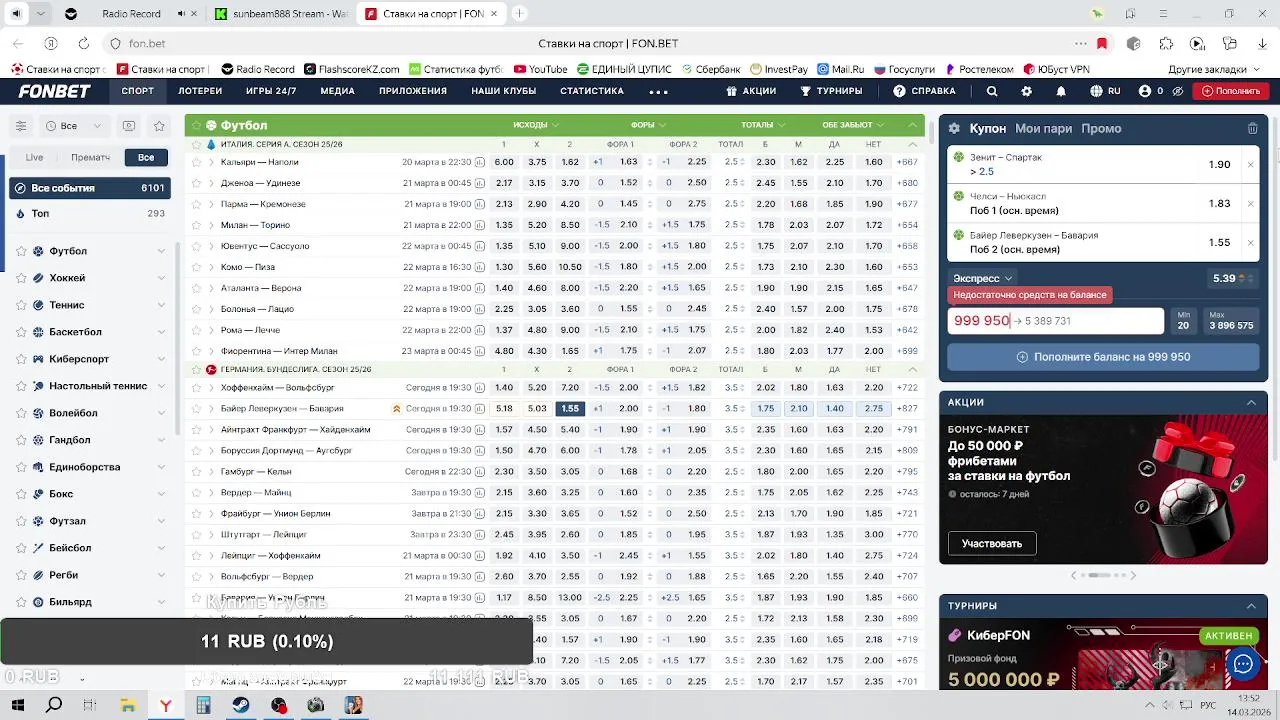Click the red Пополнить button
The image size is (1280, 720).
coord(1233,91)
